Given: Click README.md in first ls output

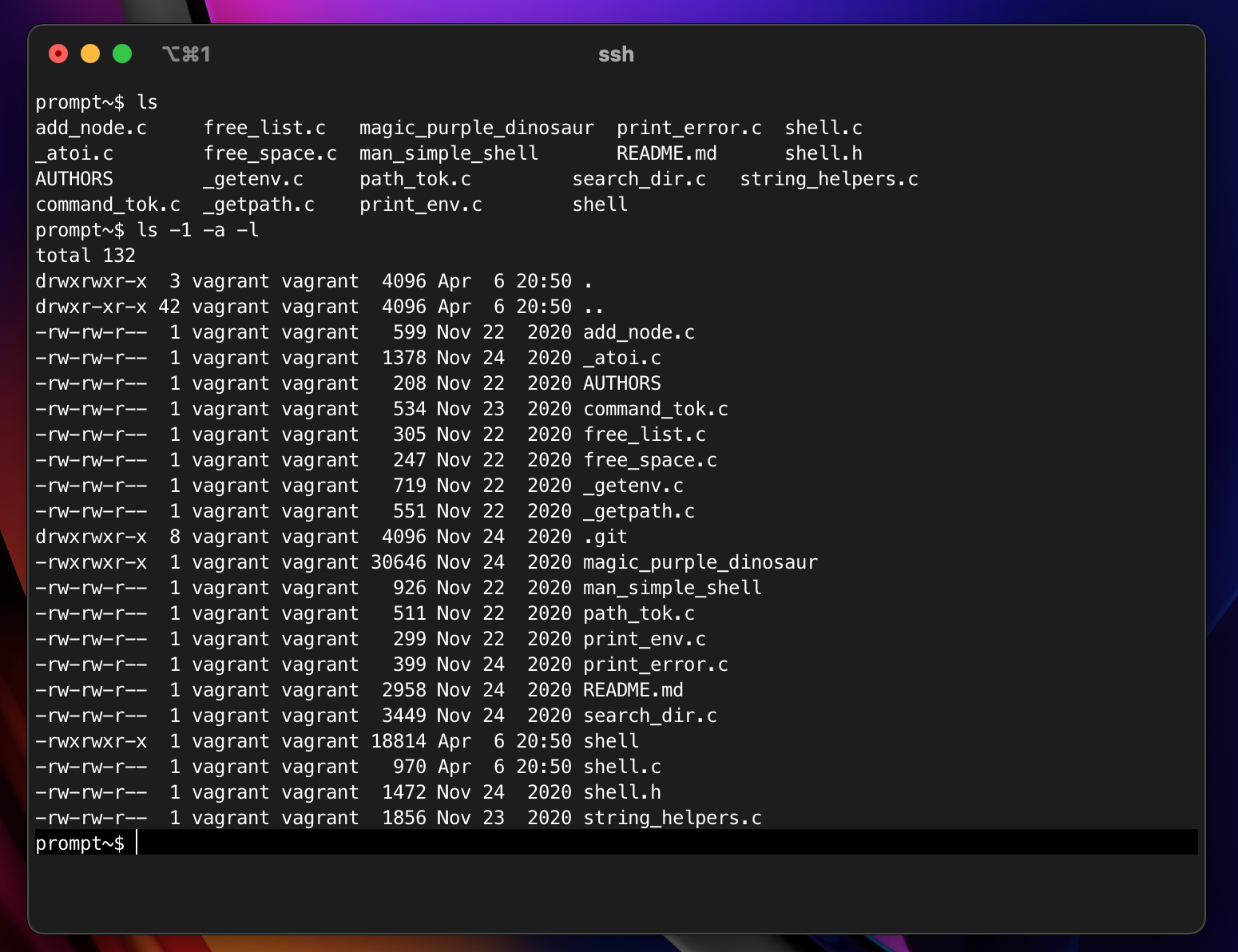Looking at the screenshot, I should click(x=667, y=153).
